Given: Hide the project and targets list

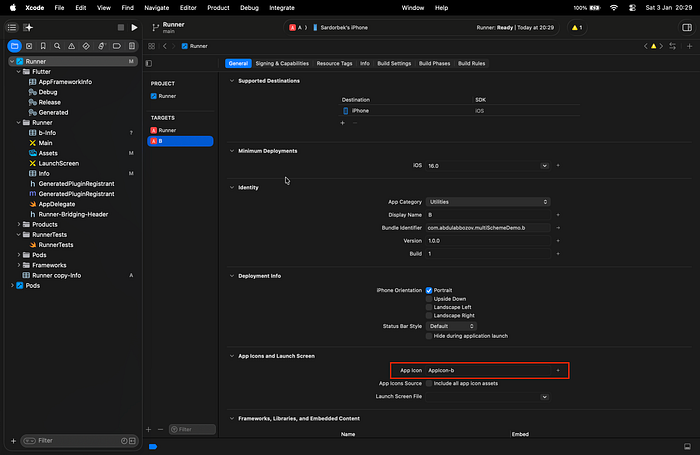Looking at the screenshot, I should click(x=149, y=63).
